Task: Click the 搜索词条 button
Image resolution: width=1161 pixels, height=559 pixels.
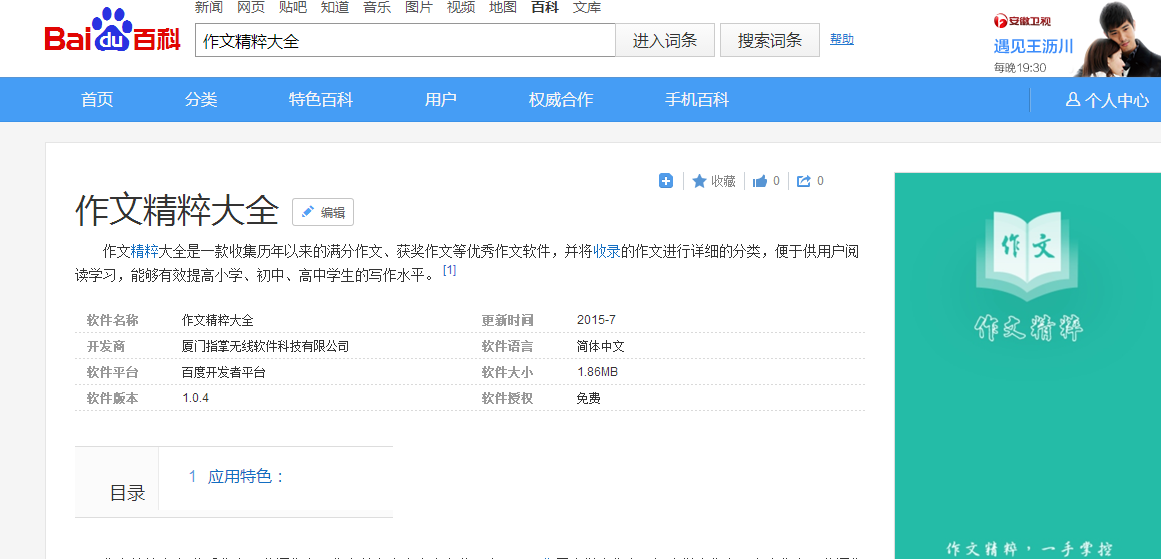Action: pos(770,40)
